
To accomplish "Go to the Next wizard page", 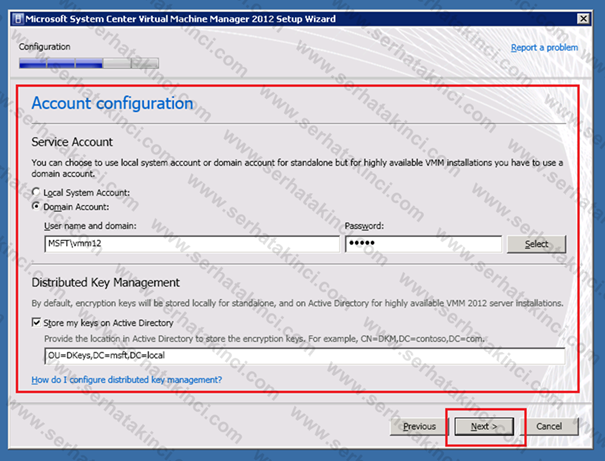I will 484,426.
